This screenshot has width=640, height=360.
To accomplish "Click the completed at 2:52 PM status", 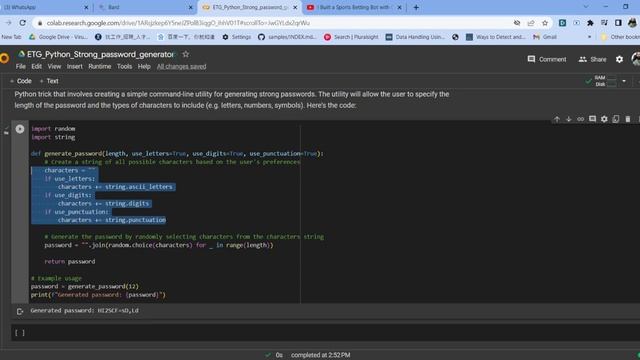I will pyautogui.click(x=320, y=355).
